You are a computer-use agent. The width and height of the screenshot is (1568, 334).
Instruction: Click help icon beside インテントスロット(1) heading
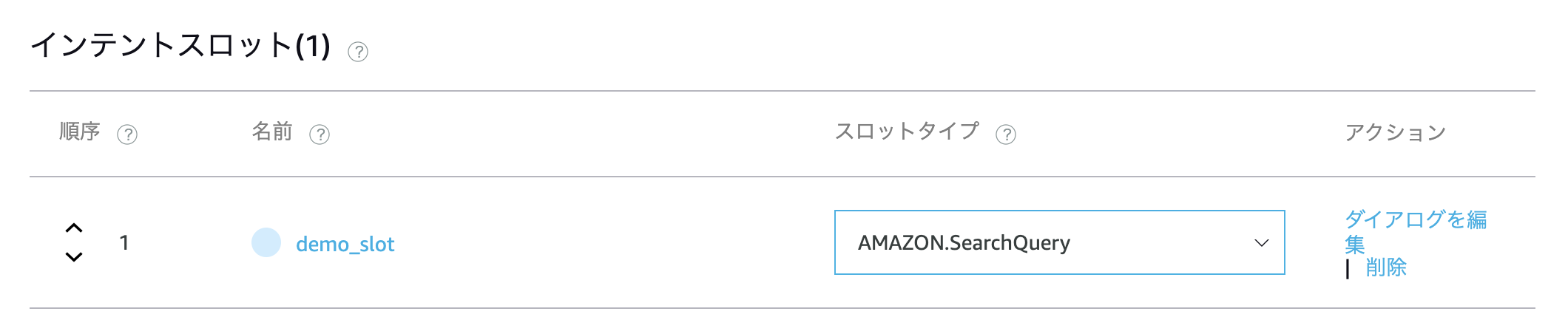tap(358, 52)
